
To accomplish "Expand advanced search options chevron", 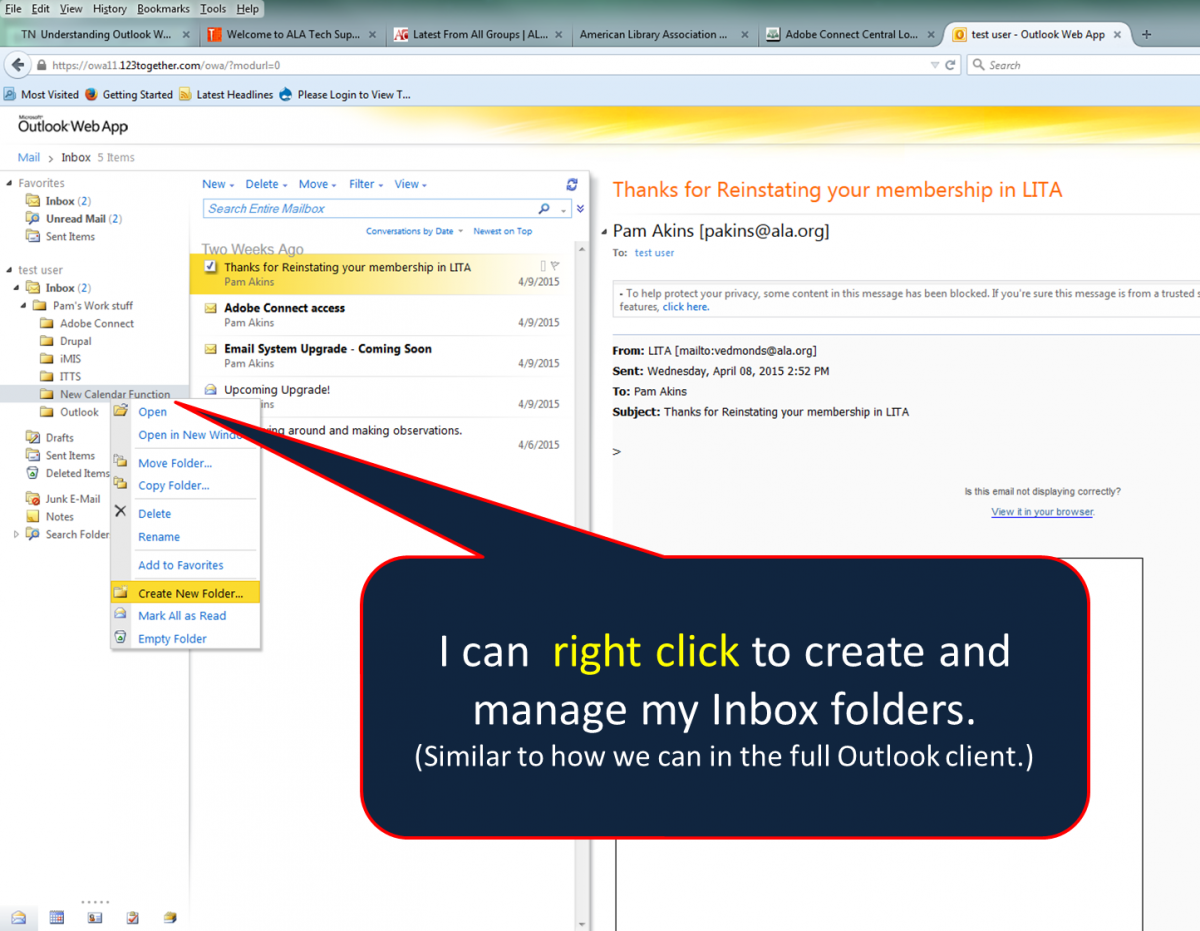I will pos(580,209).
